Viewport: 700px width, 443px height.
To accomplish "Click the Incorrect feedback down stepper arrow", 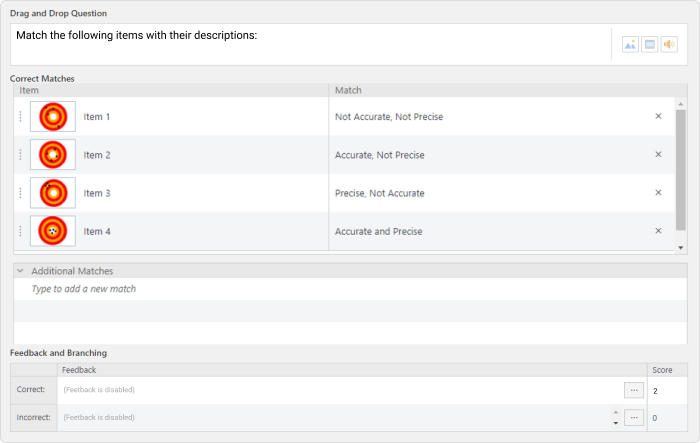I will (x=616, y=423).
